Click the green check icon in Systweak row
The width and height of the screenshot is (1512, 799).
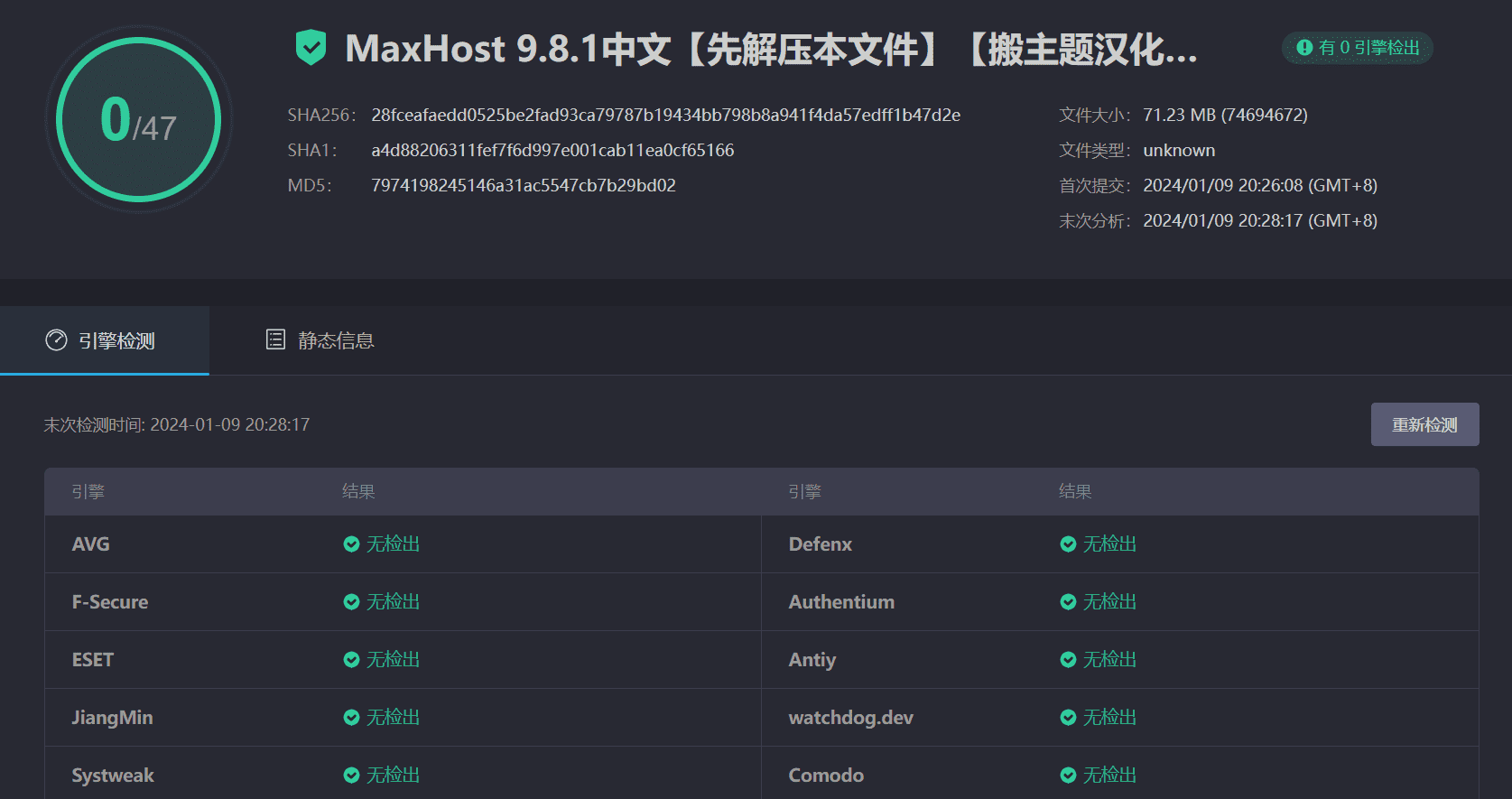tap(351, 775)
